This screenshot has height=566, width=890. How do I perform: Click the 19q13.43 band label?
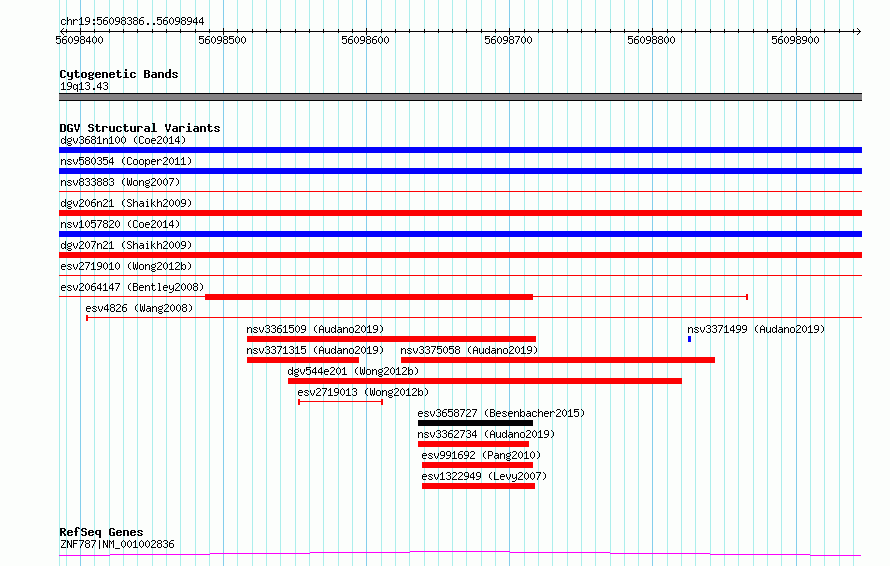tap(84, 86)
